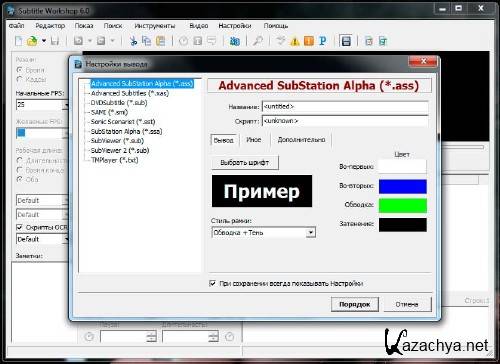
Task: Click the gray Save diskette icon after Open
Action: point(55,41)
